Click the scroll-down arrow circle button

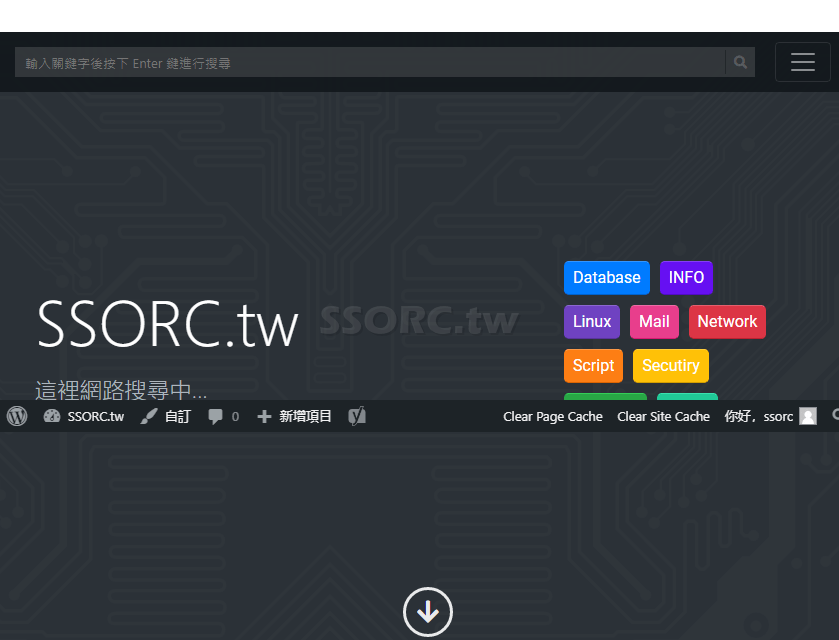pyautogui.click(x=428, y=612)
